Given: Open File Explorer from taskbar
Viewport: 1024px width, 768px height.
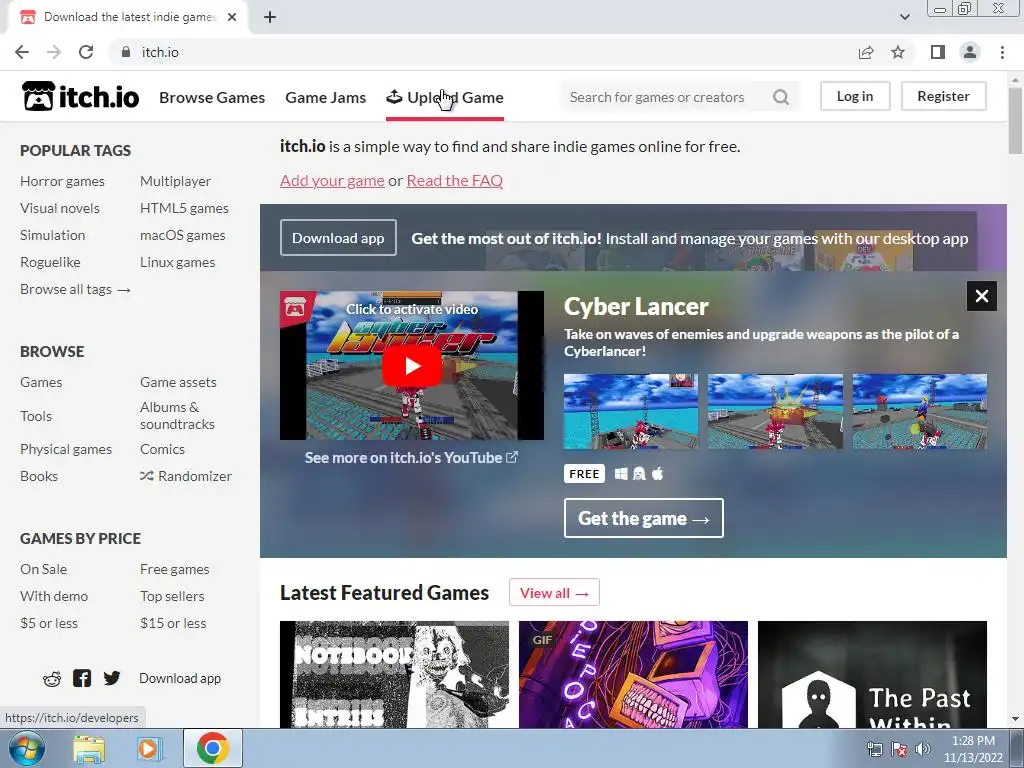Looking at the screenshot, I should click(89, 749).
